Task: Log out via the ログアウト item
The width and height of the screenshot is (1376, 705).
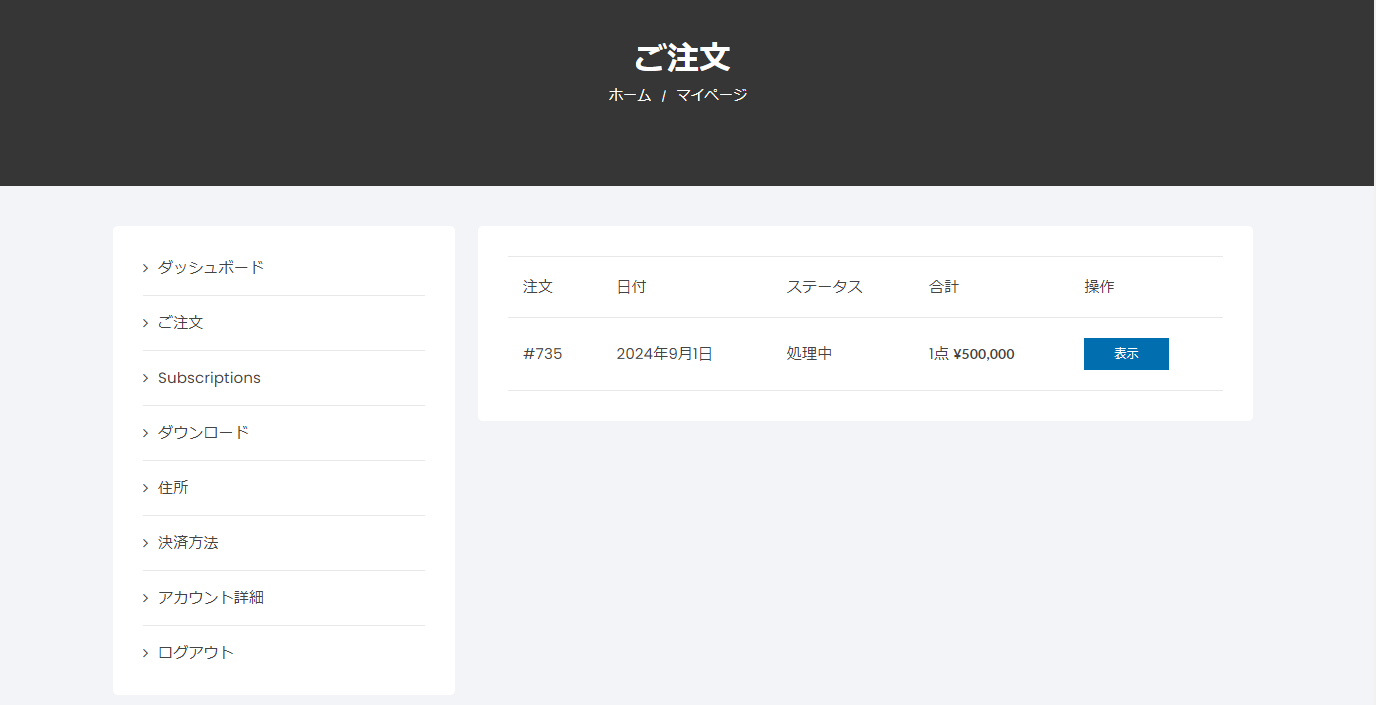Action: [196, 653]
